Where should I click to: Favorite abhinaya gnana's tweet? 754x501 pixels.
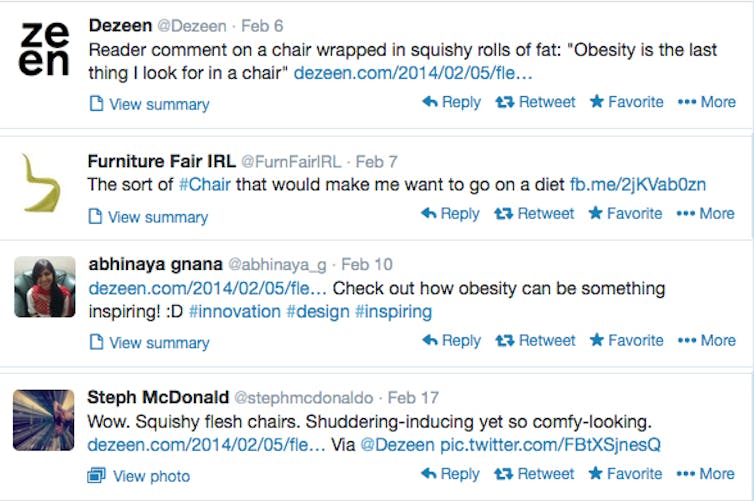(x=626, y=340)
